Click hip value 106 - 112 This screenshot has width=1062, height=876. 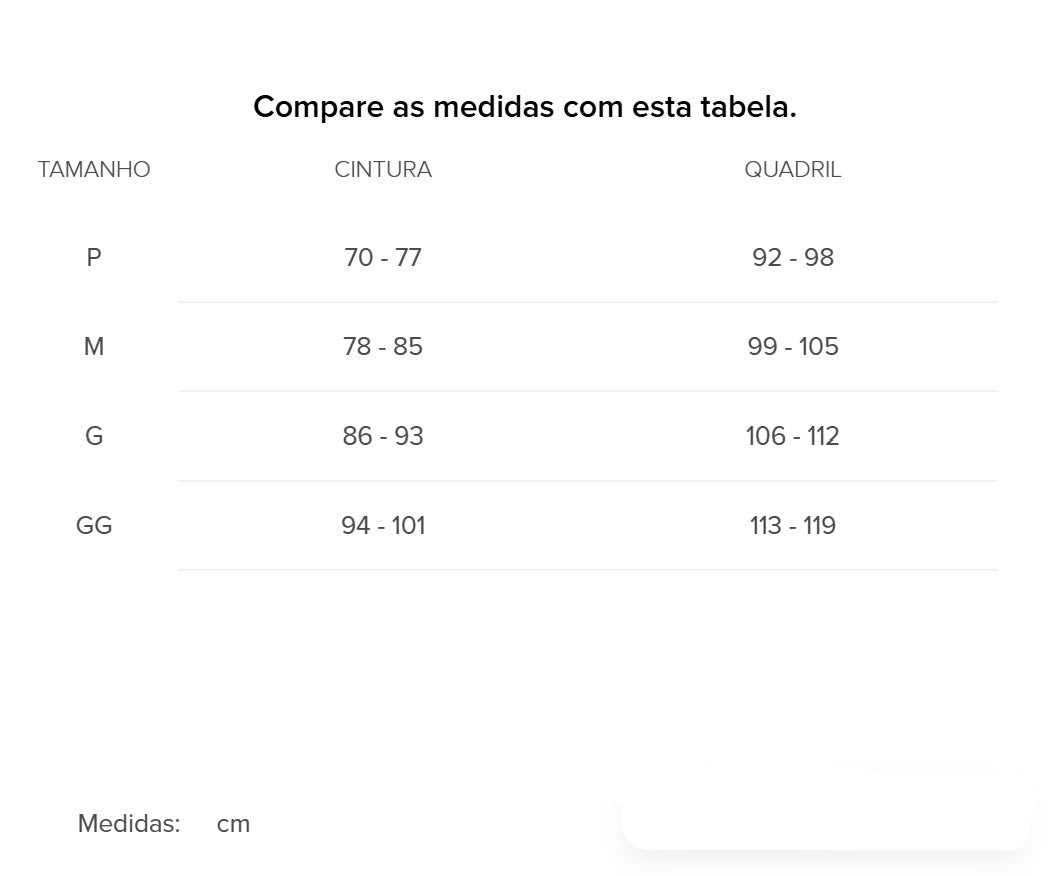click(x=792, y=436)
